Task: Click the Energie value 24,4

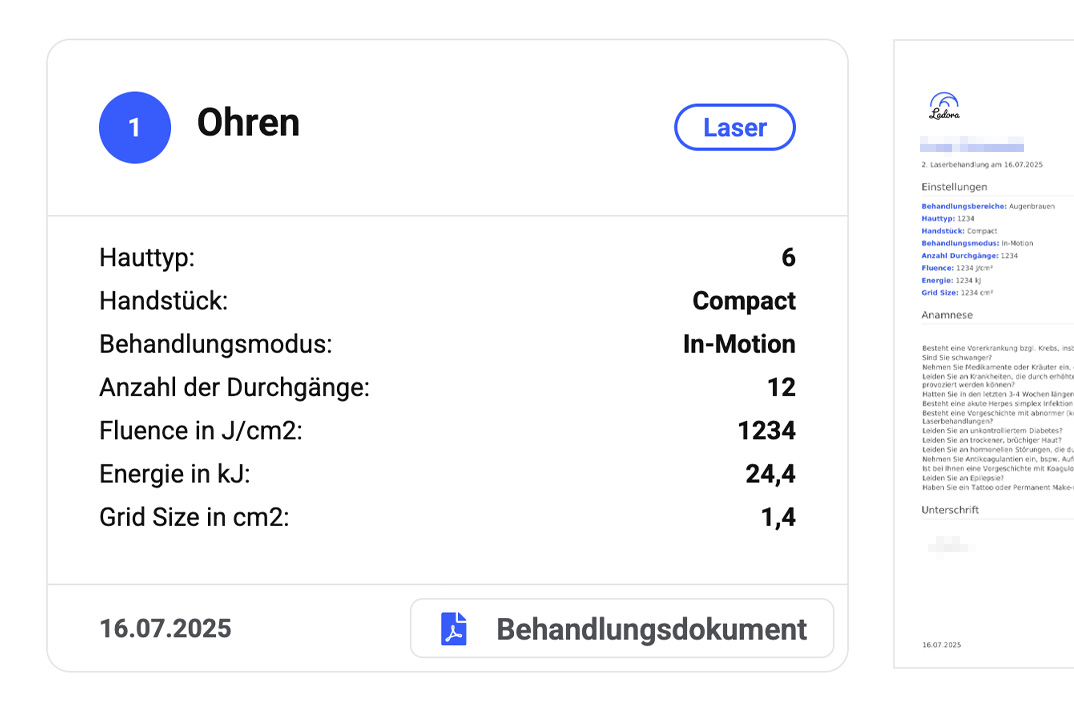Action: [770, 474]
